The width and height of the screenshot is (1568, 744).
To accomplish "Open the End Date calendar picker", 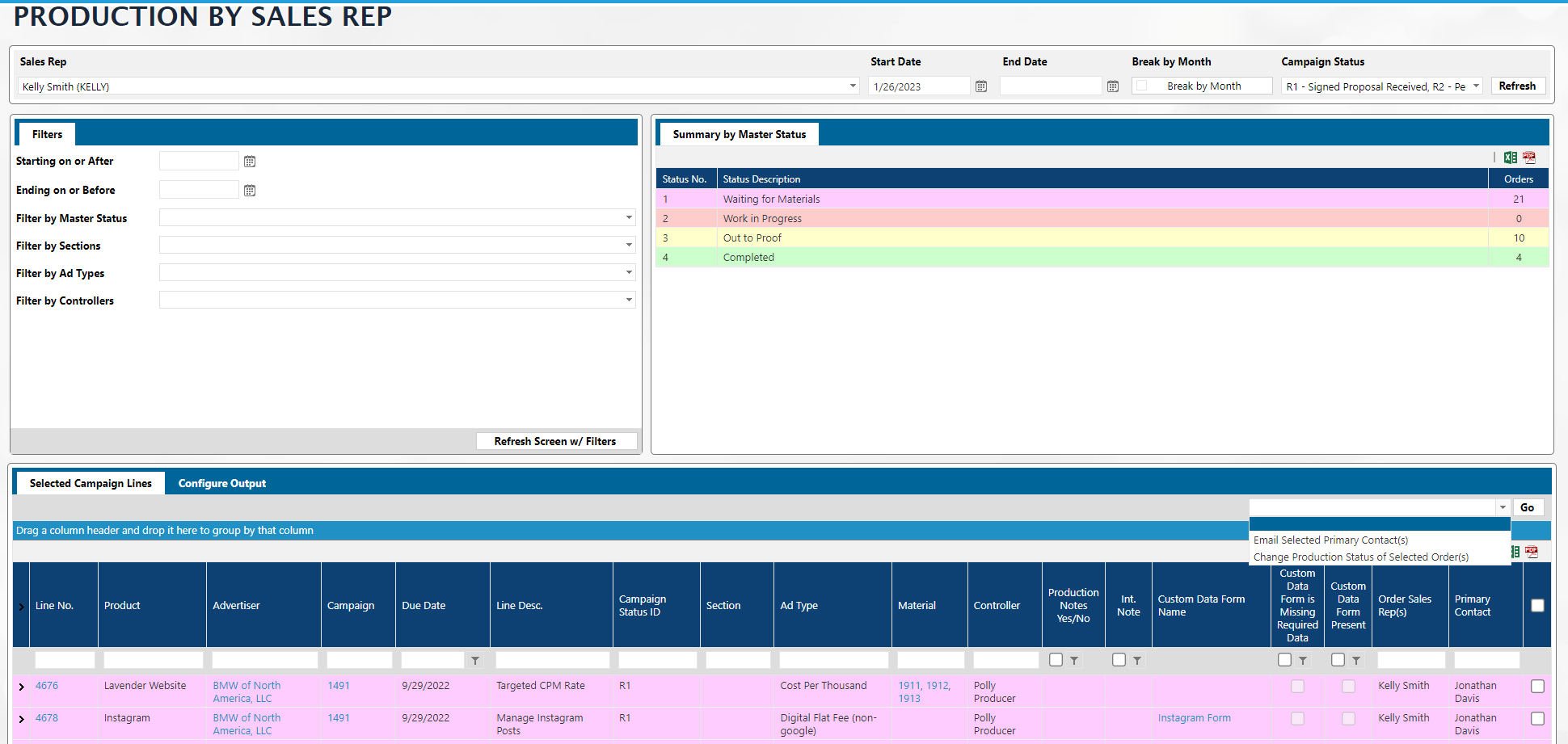I will coord(1113,86).
